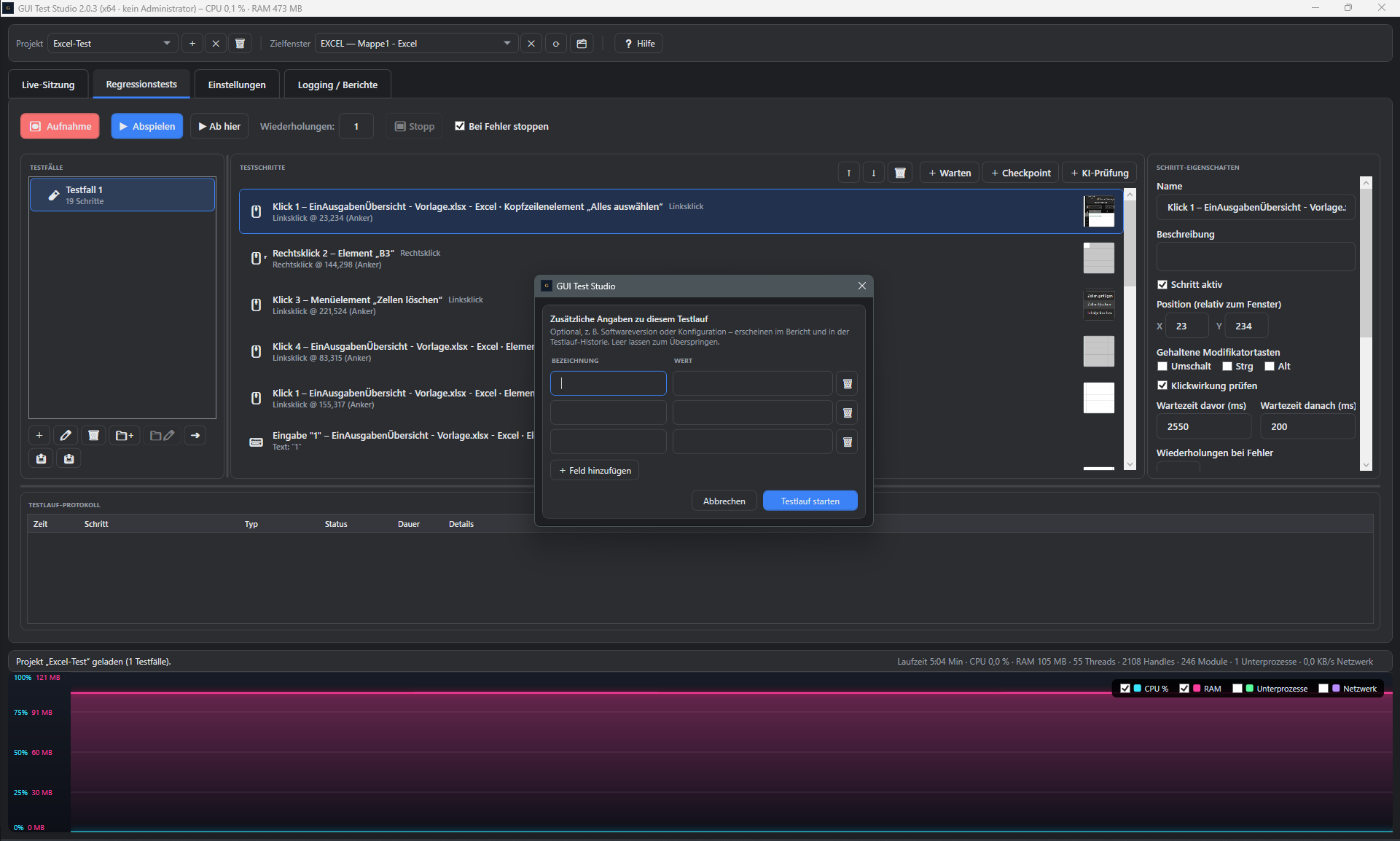Click Feld hinzufügen in the dialog
Viewport: 1400px width, 841px height.
595,471
